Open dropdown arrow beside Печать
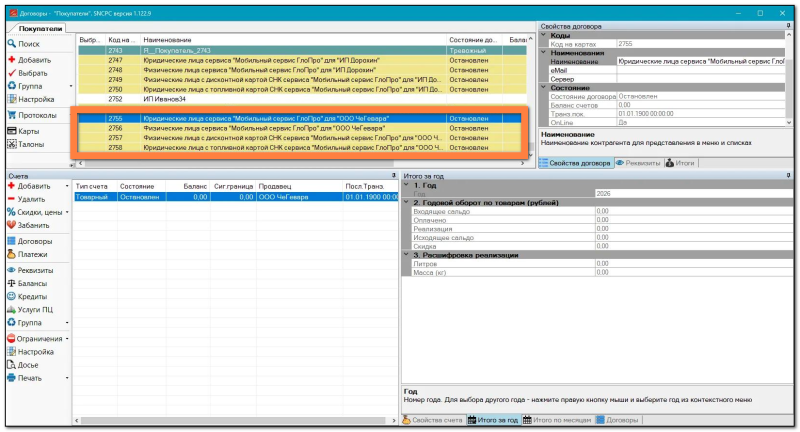Viewport: 800px width, 432px height. [x=67, y=378]
